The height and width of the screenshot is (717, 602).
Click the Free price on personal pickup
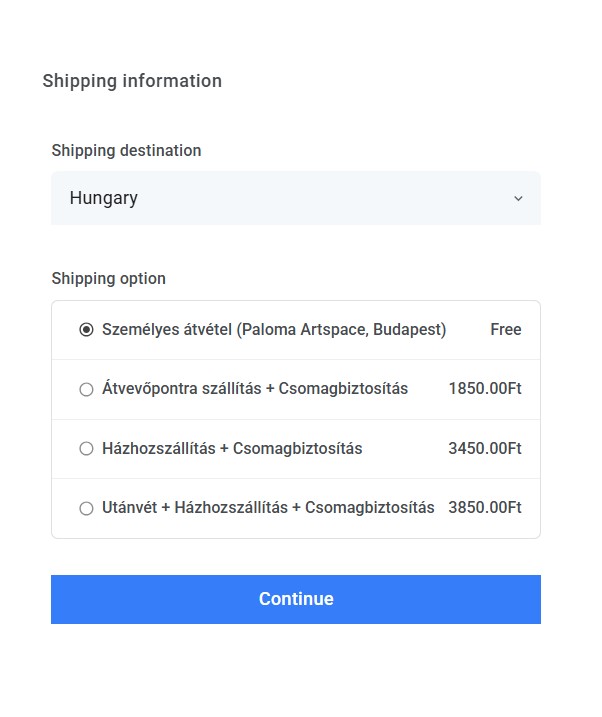506,330
